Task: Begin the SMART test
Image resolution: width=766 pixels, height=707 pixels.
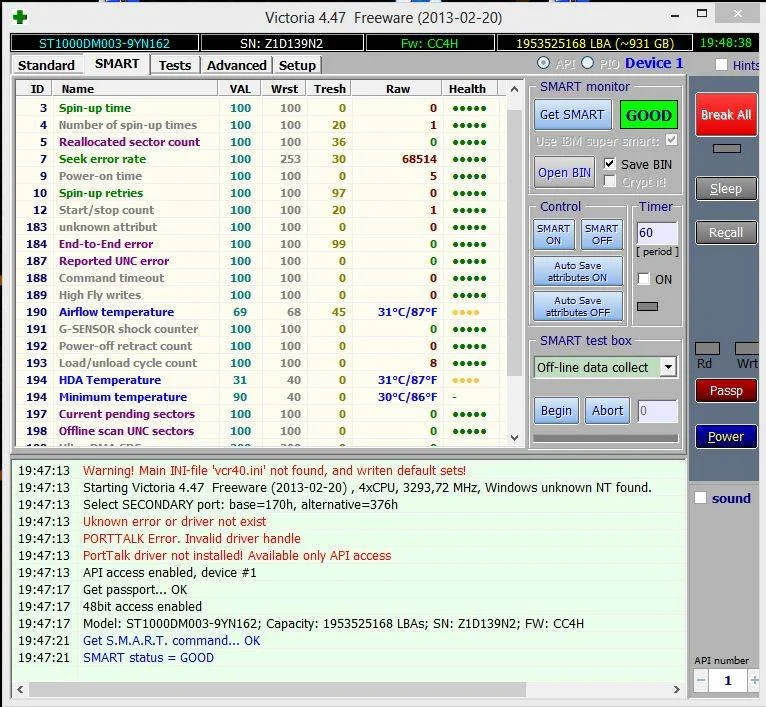Action: (x=556, y=410)
